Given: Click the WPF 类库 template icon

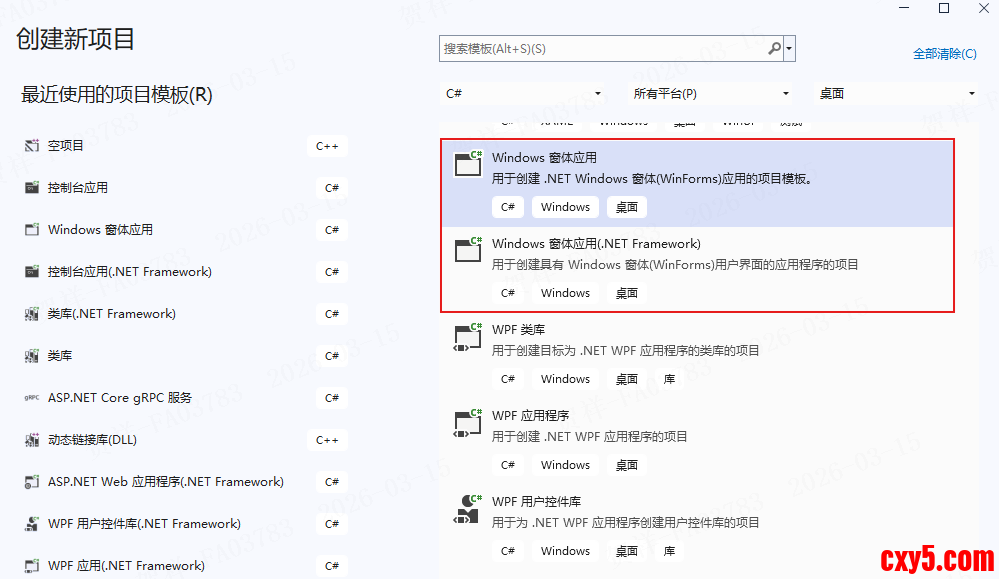Looking at the screenshot, I should pyautogui.click(x=468, y=338).
